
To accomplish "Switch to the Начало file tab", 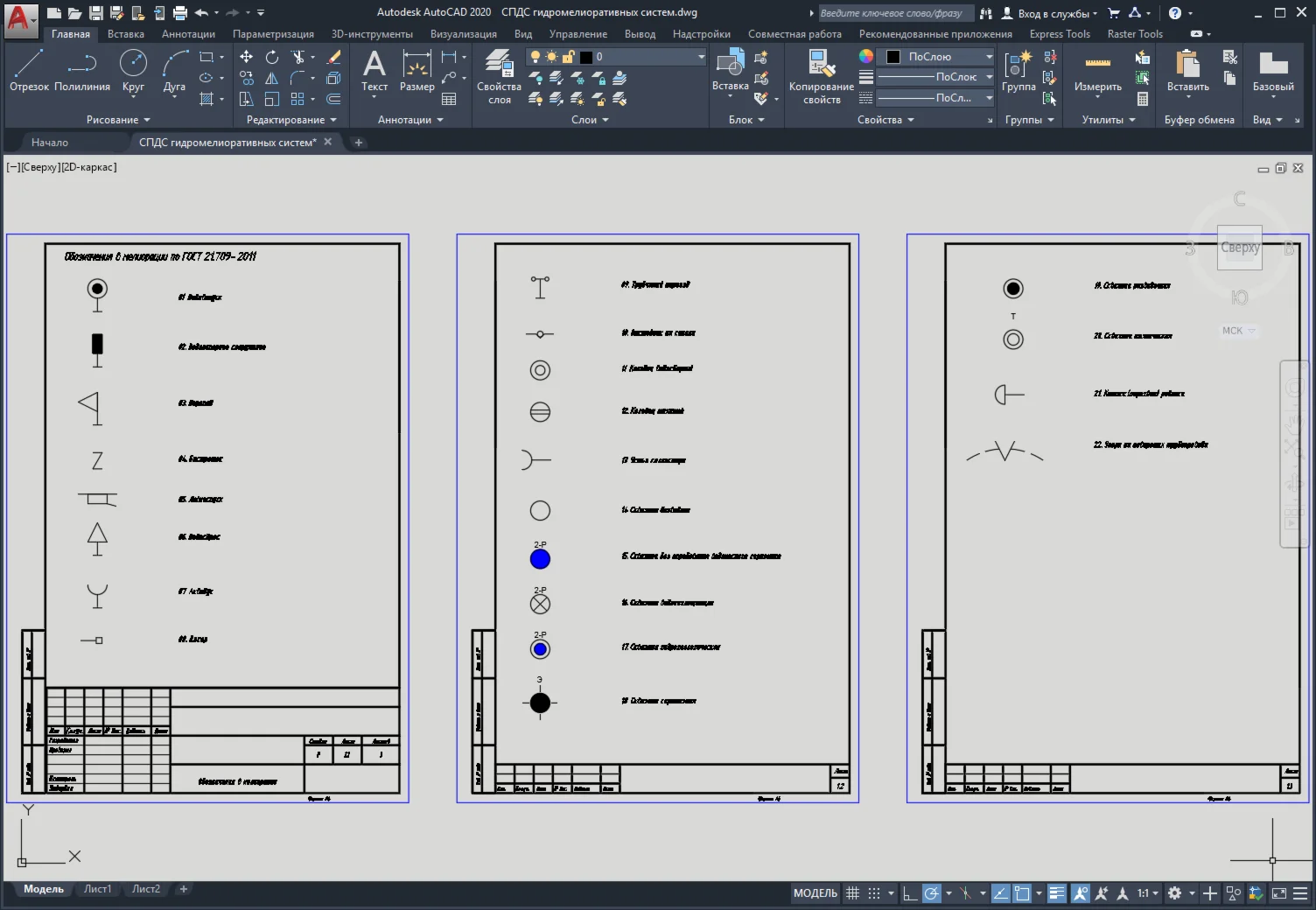I will [x=50, y=143].
